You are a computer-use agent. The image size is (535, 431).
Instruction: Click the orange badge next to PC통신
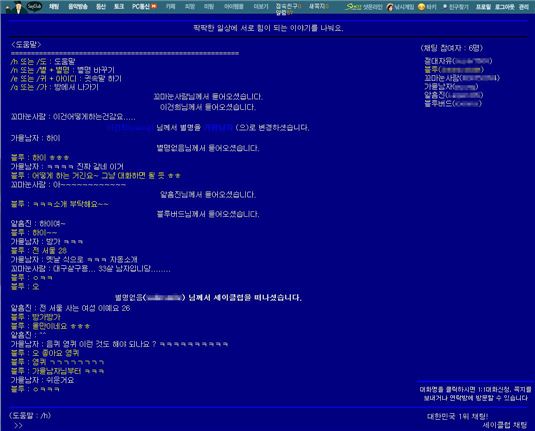tap(154, 6)
